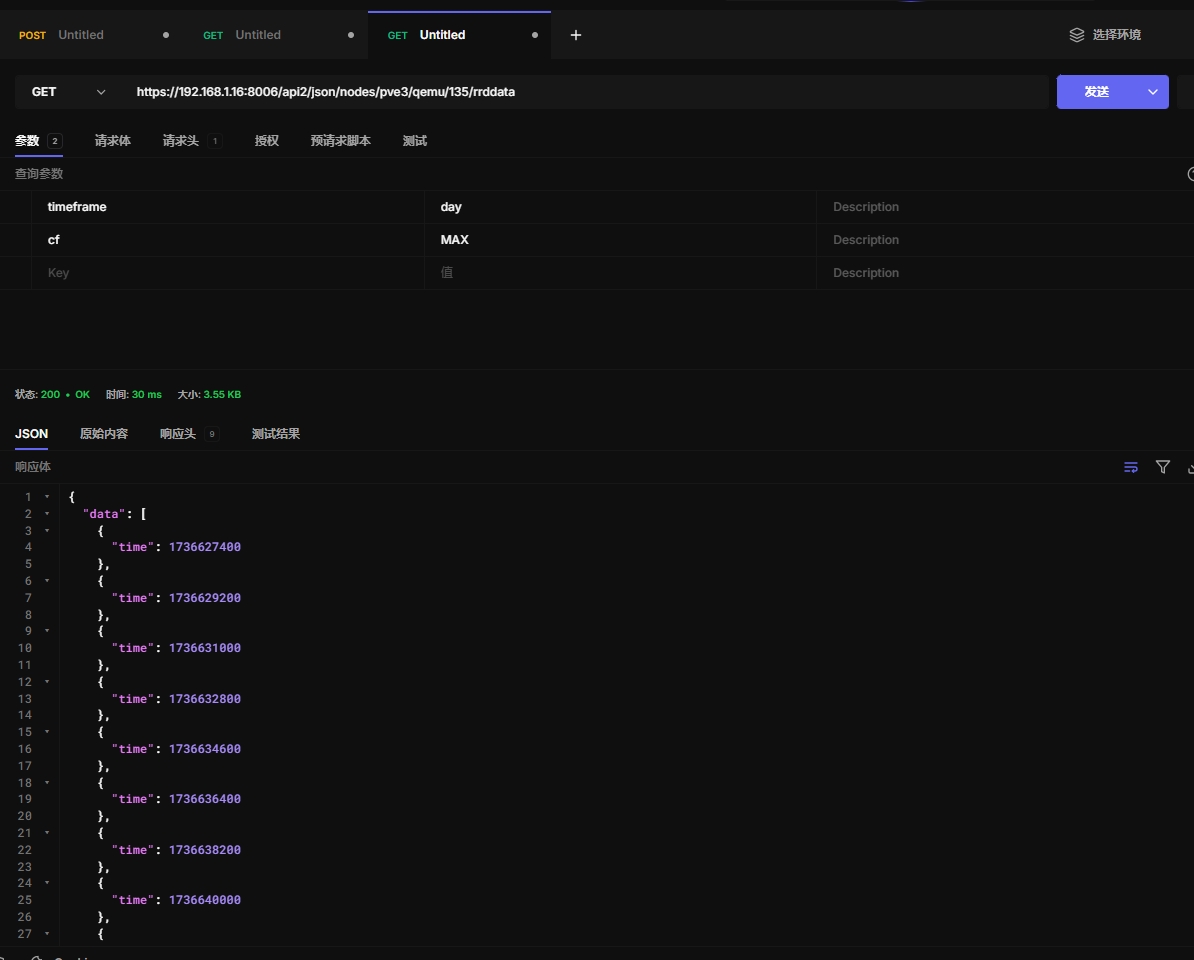1194x960 pixels.
Task: Switch to the POST Untitled tab
Action: pos(80,35)
